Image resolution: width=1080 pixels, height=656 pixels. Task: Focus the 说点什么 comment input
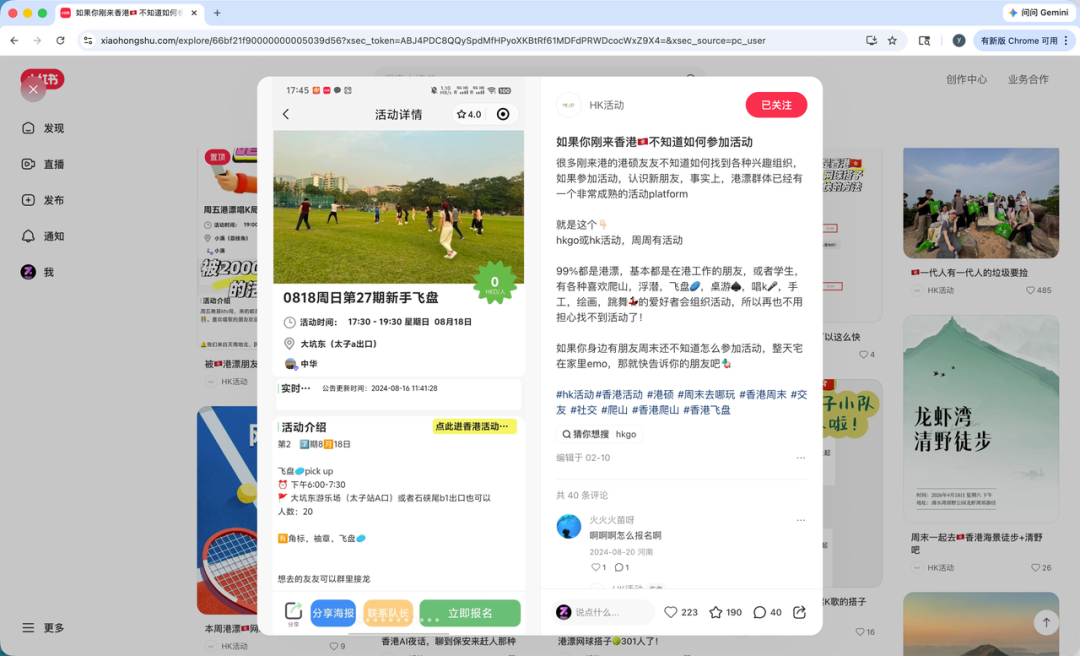(604, 612)
